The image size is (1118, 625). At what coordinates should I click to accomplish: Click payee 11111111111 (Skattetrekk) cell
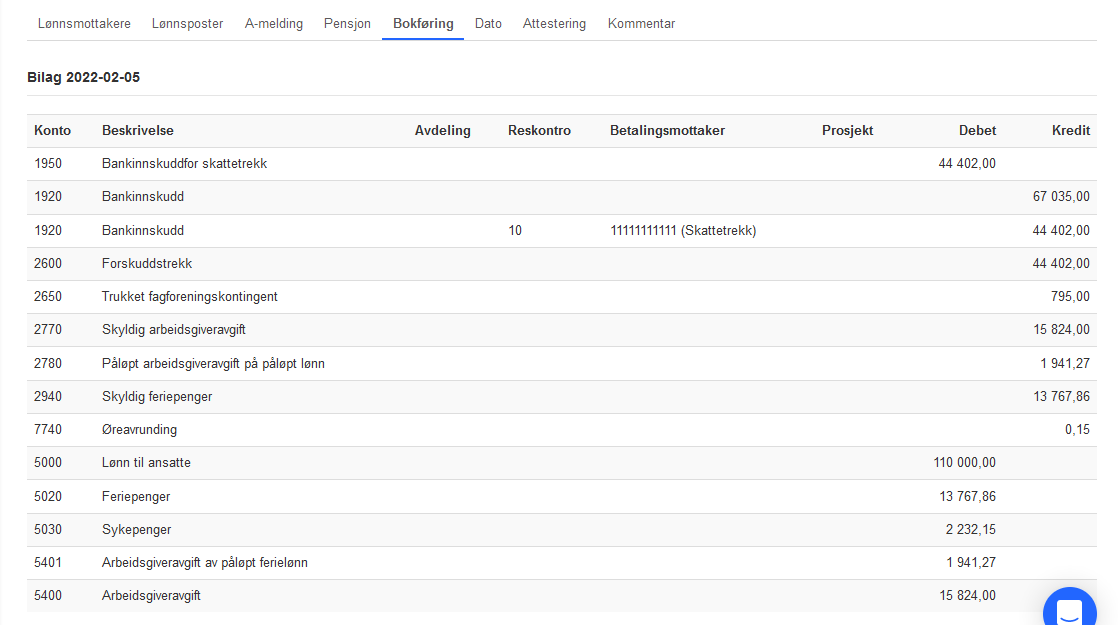click(x=683, y=231)
